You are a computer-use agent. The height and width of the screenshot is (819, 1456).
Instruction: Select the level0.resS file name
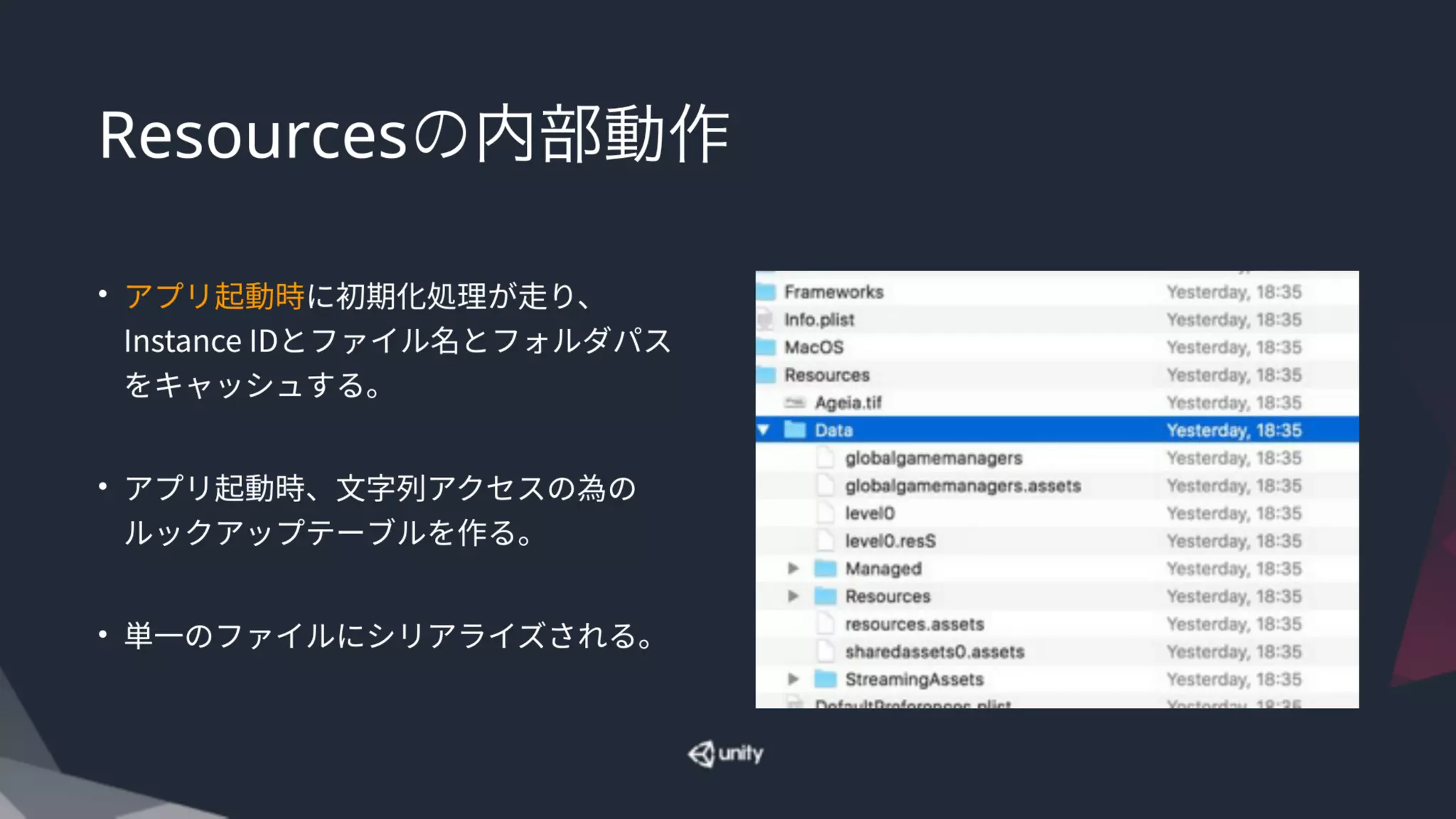point(890,541)
